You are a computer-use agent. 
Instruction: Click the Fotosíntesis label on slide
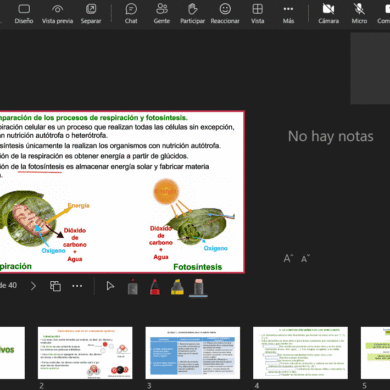[197, 267]
